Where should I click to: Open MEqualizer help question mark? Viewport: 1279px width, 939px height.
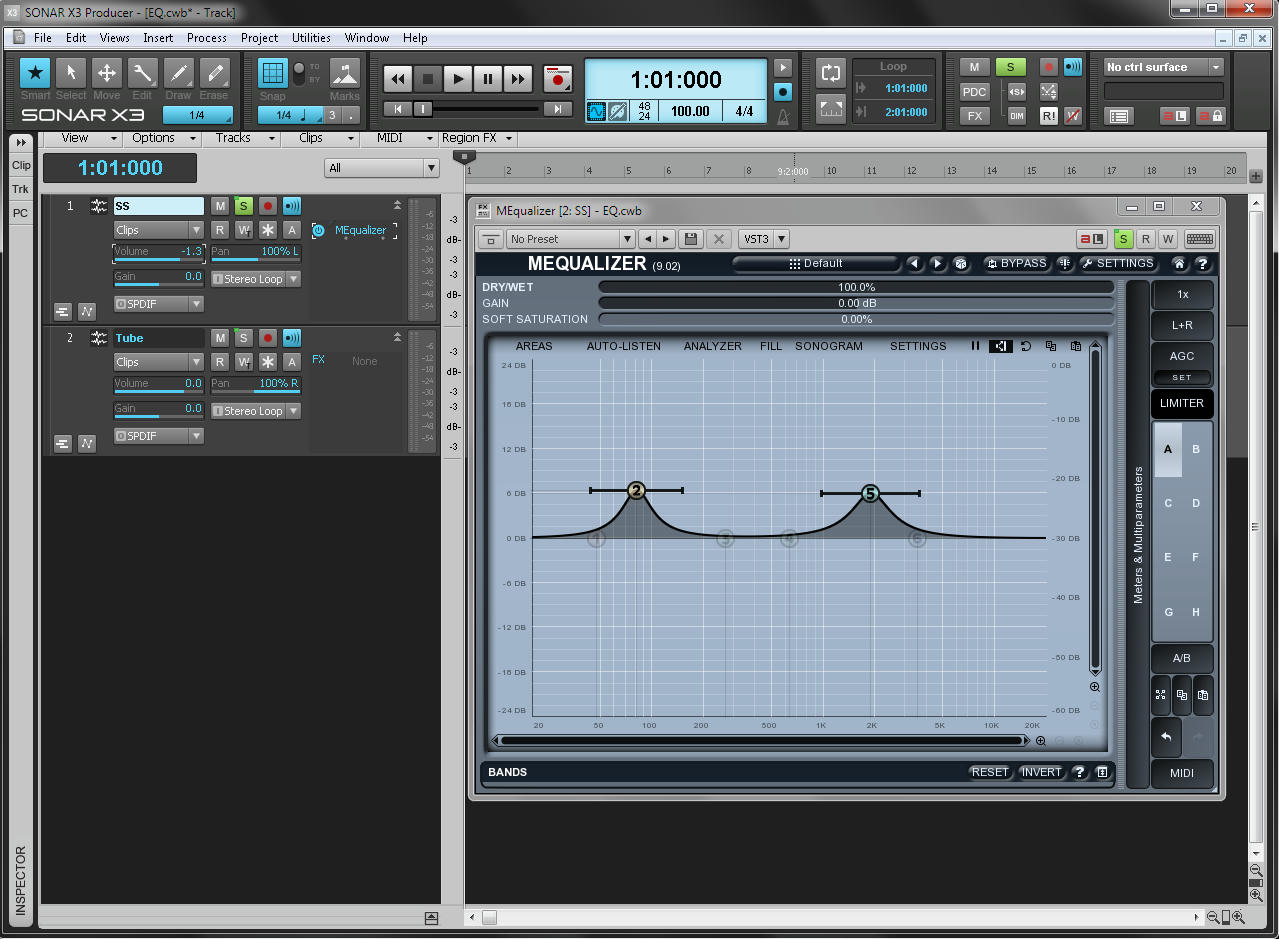pyautogui.click(x=1203, y=264)
